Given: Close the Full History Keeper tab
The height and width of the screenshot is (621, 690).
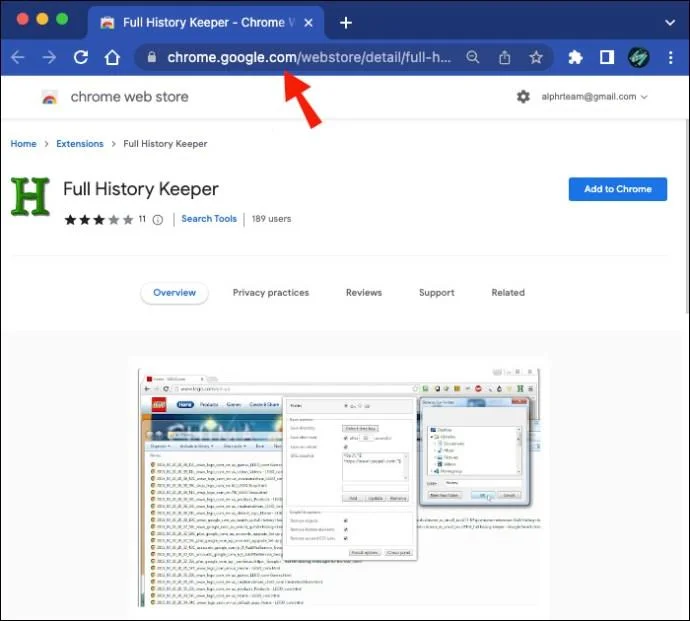Looking at the screenshot, I should pos(308,23).
